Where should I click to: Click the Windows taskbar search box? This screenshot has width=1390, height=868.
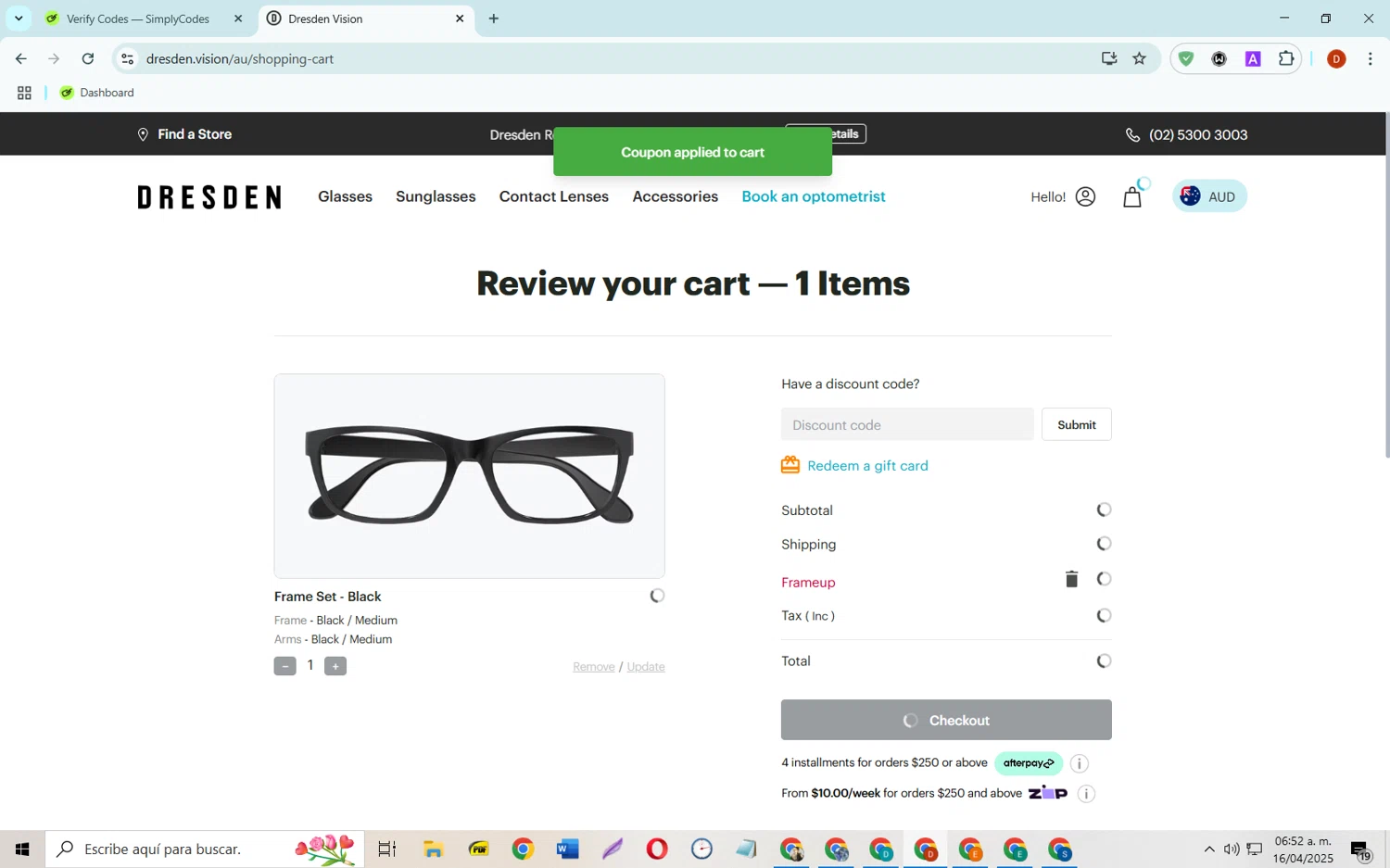205,849
